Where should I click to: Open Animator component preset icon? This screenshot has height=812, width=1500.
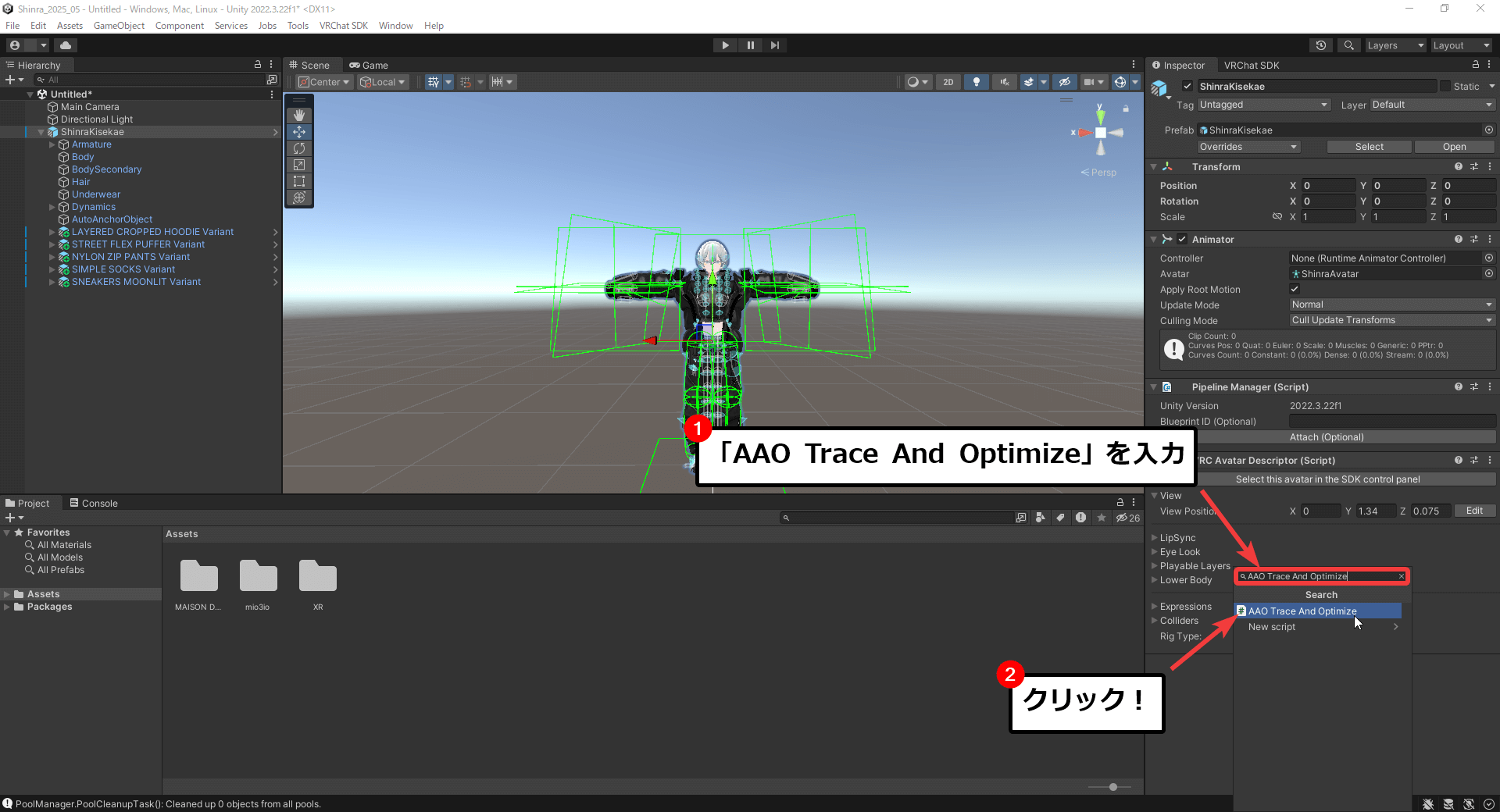click(x=1474, y=239)
